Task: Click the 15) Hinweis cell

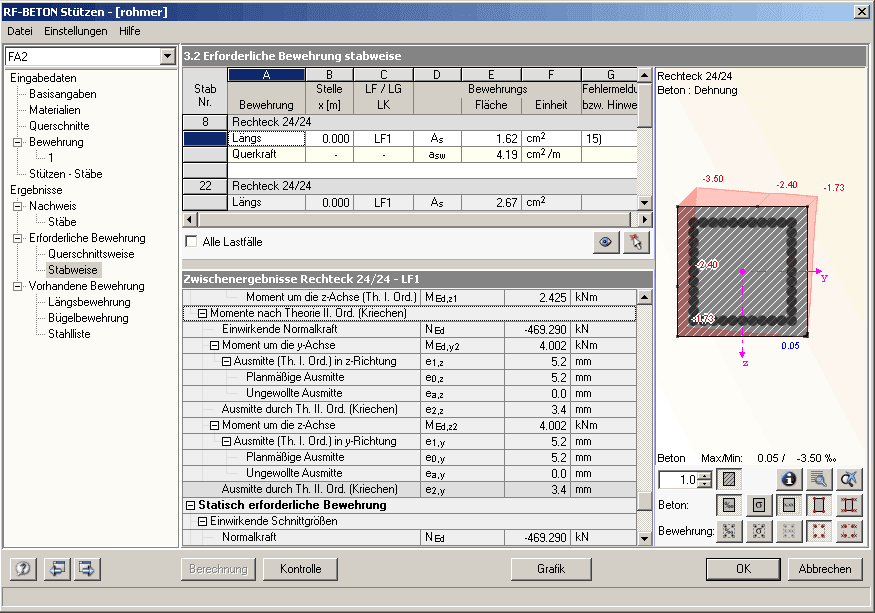Action: click(x=609, y=138)
